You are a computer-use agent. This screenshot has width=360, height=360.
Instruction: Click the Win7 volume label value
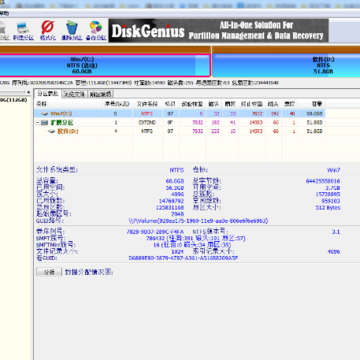pos(334,170)
